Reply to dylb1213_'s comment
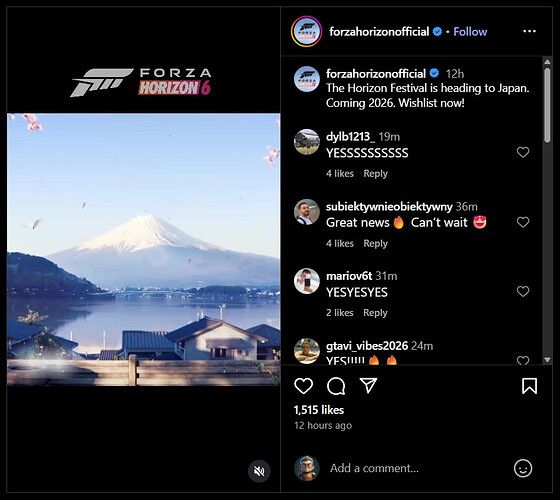Image resolution: width=560 pixels, height=500 pixels. 375,174
